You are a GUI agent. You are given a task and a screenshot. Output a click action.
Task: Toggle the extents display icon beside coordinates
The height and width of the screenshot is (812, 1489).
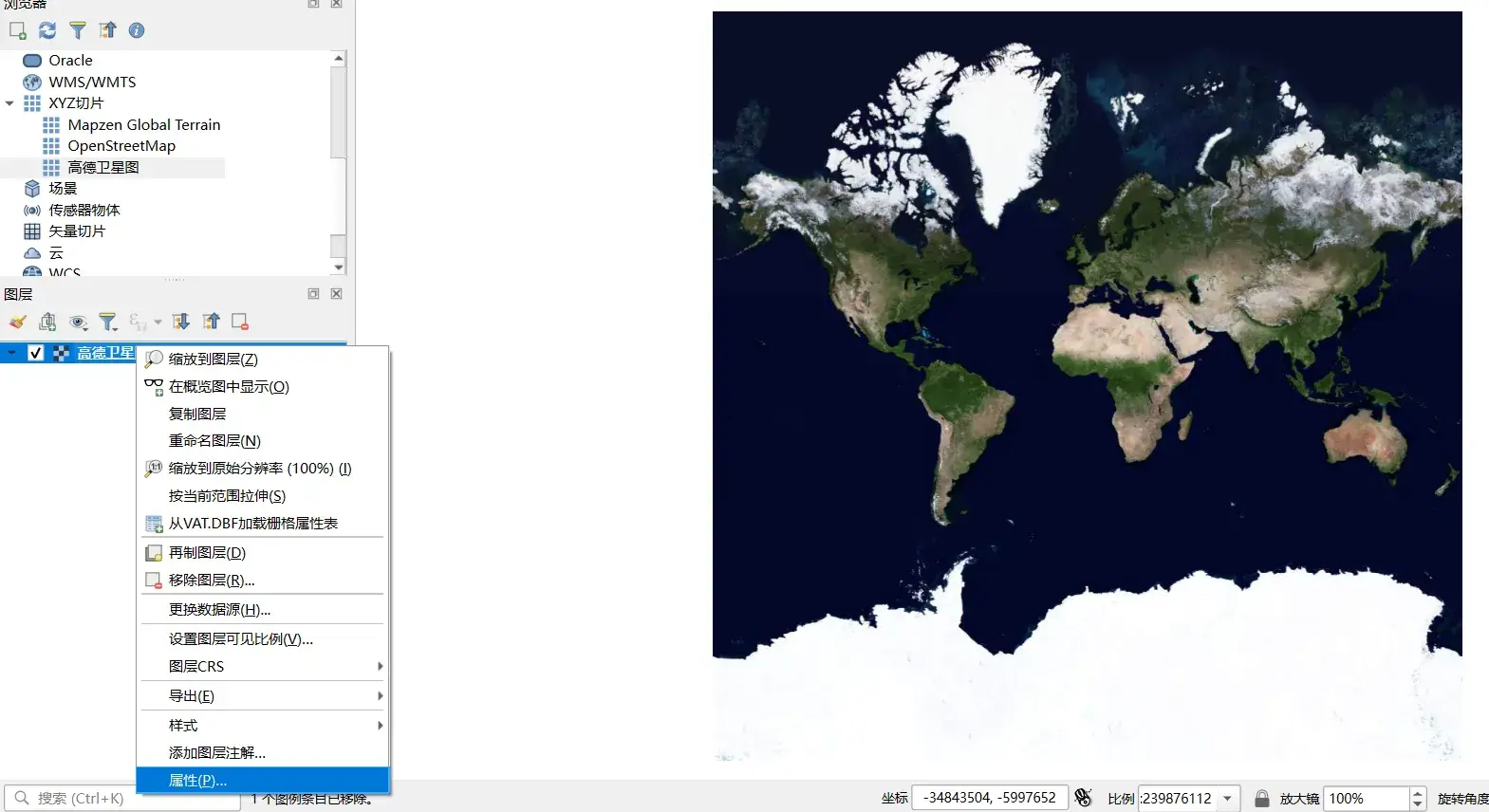tap(1083, 799)
